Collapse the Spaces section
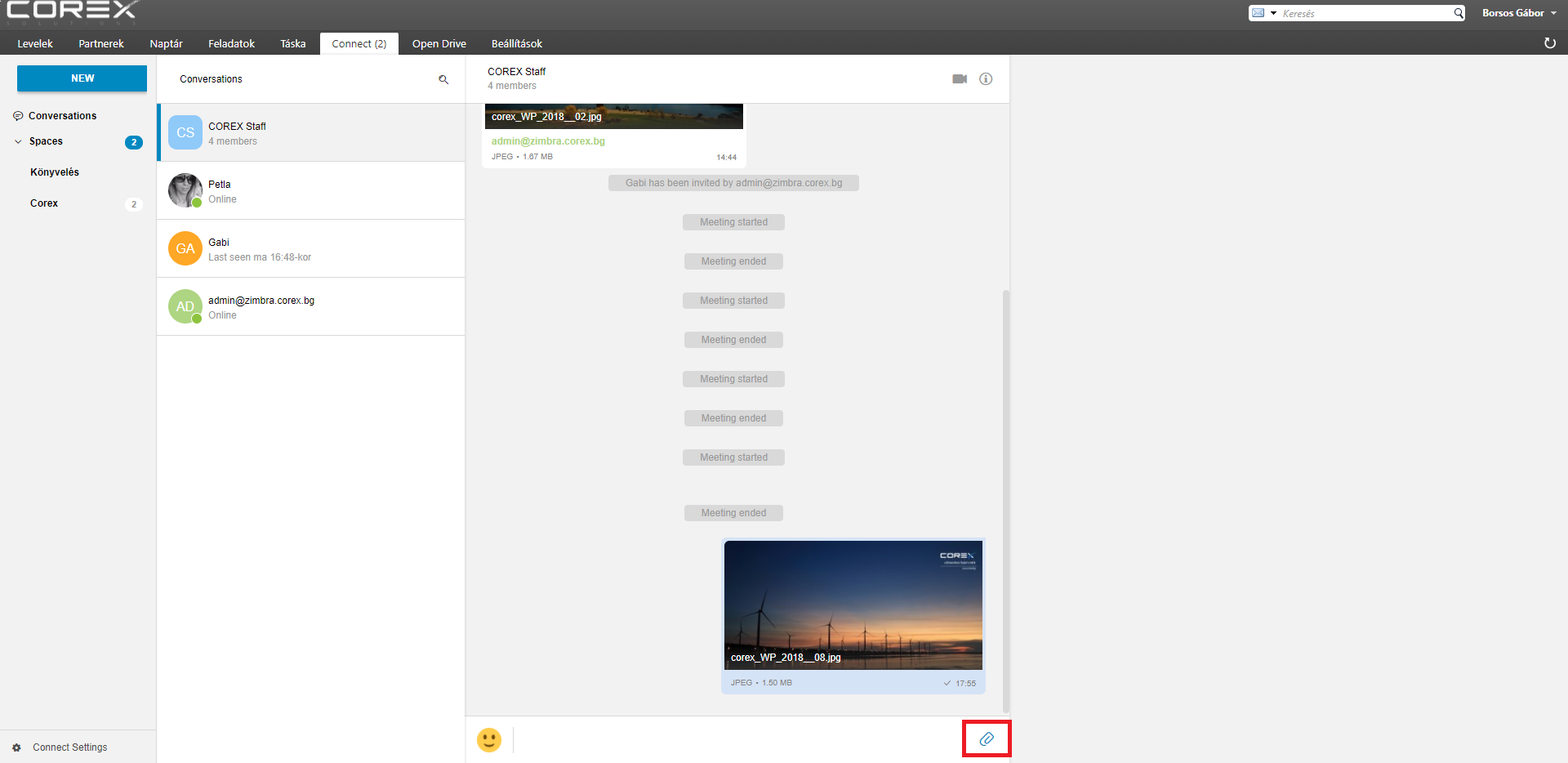Screen dimensions: 1568x763 pos(18,141)
